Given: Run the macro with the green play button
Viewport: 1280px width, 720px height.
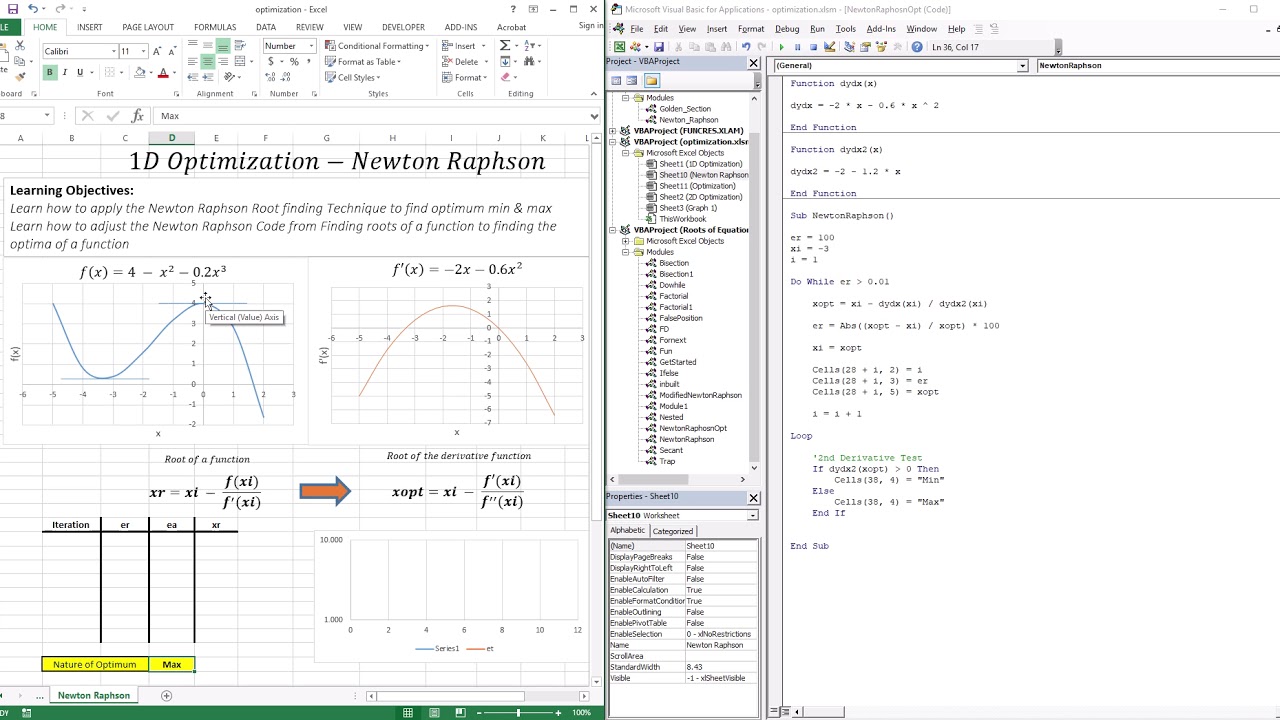Looking at the screenshot, I should click(x=781, y=47).
